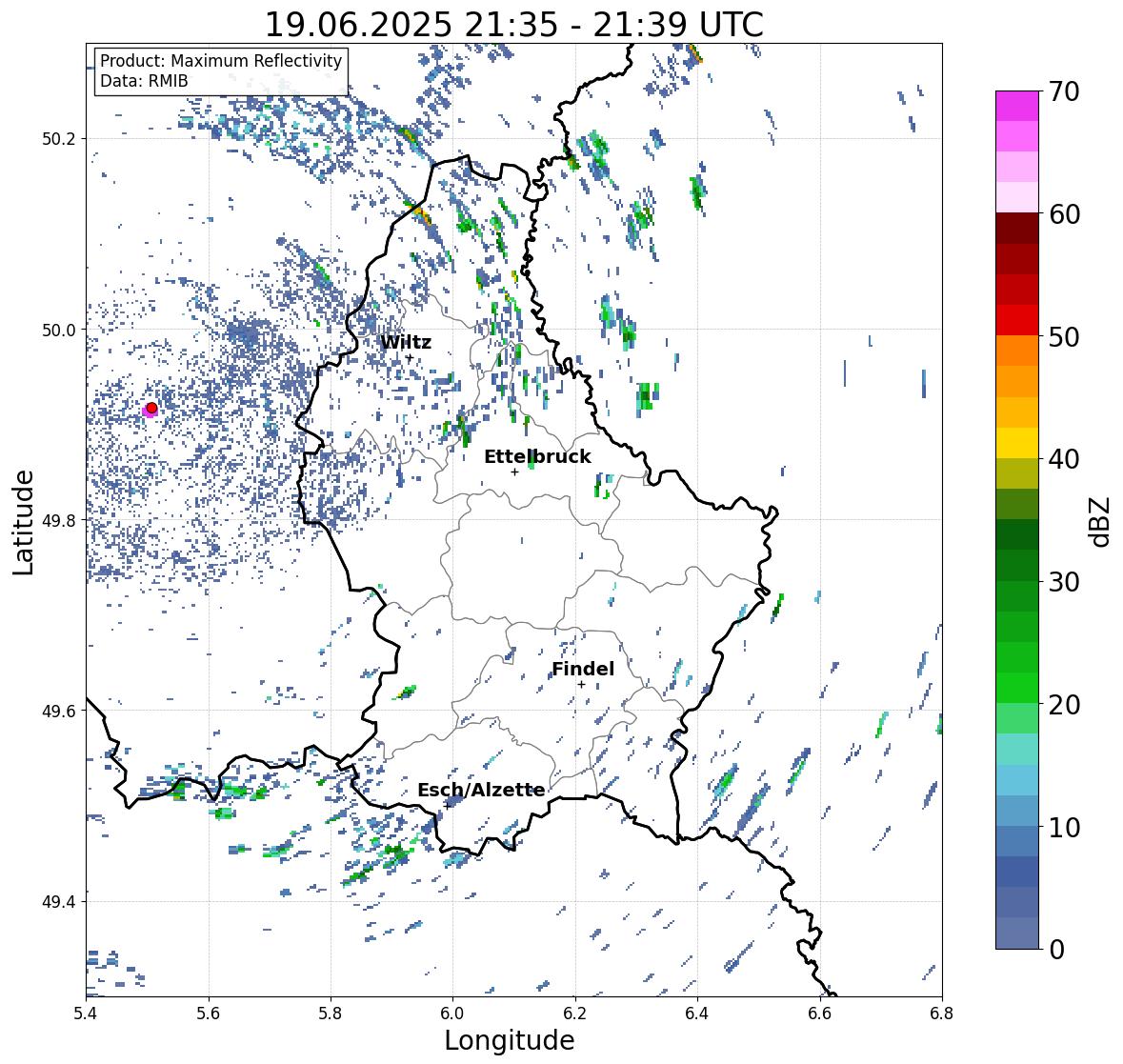Image resolution: width=1123 pixels, height=1064 pixels.
Task: Click the 70 tick on the colorbar
Action: [x=1062, y=91]
